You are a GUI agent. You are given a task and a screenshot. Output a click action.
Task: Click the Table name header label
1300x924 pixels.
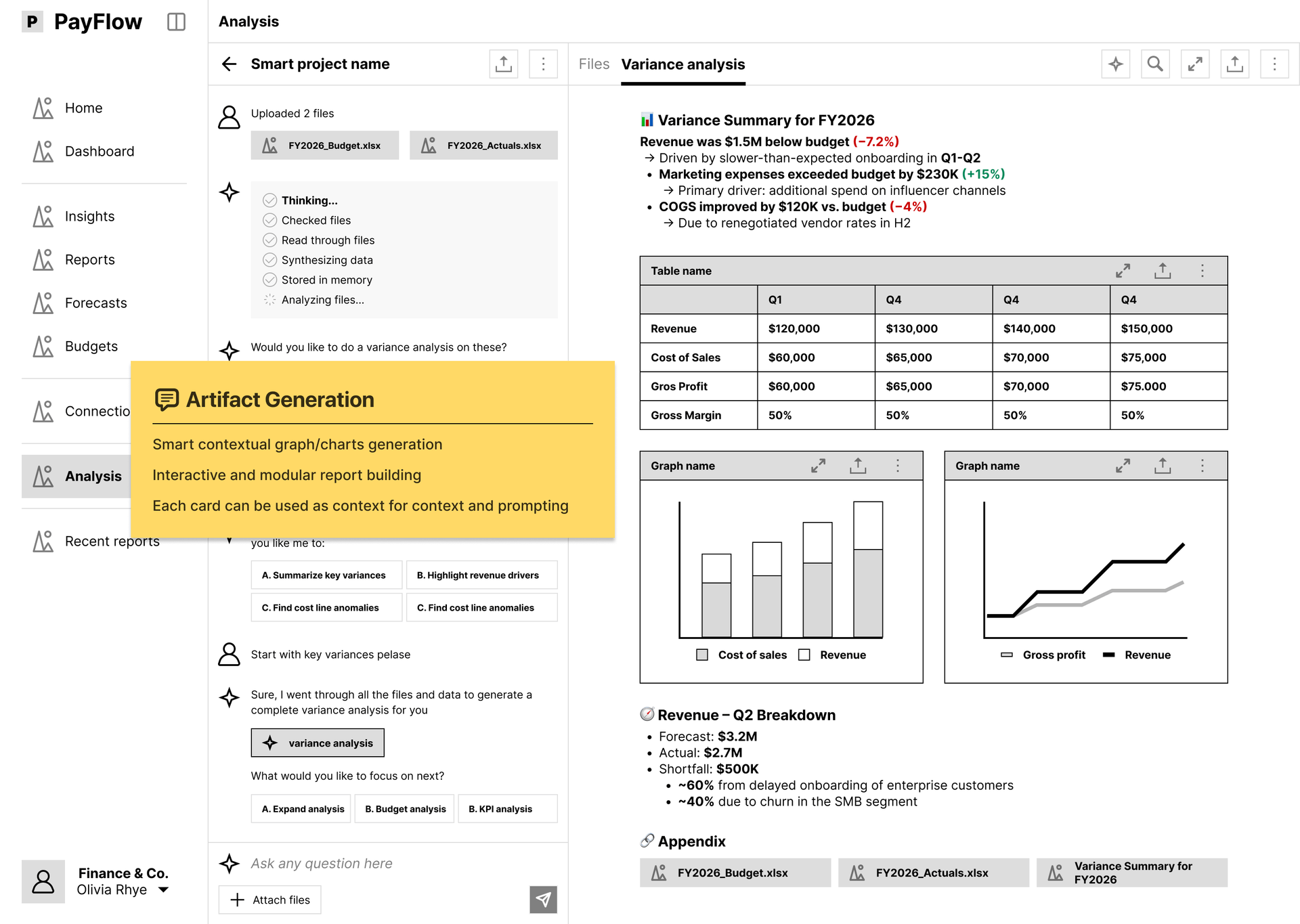(681, 271)
